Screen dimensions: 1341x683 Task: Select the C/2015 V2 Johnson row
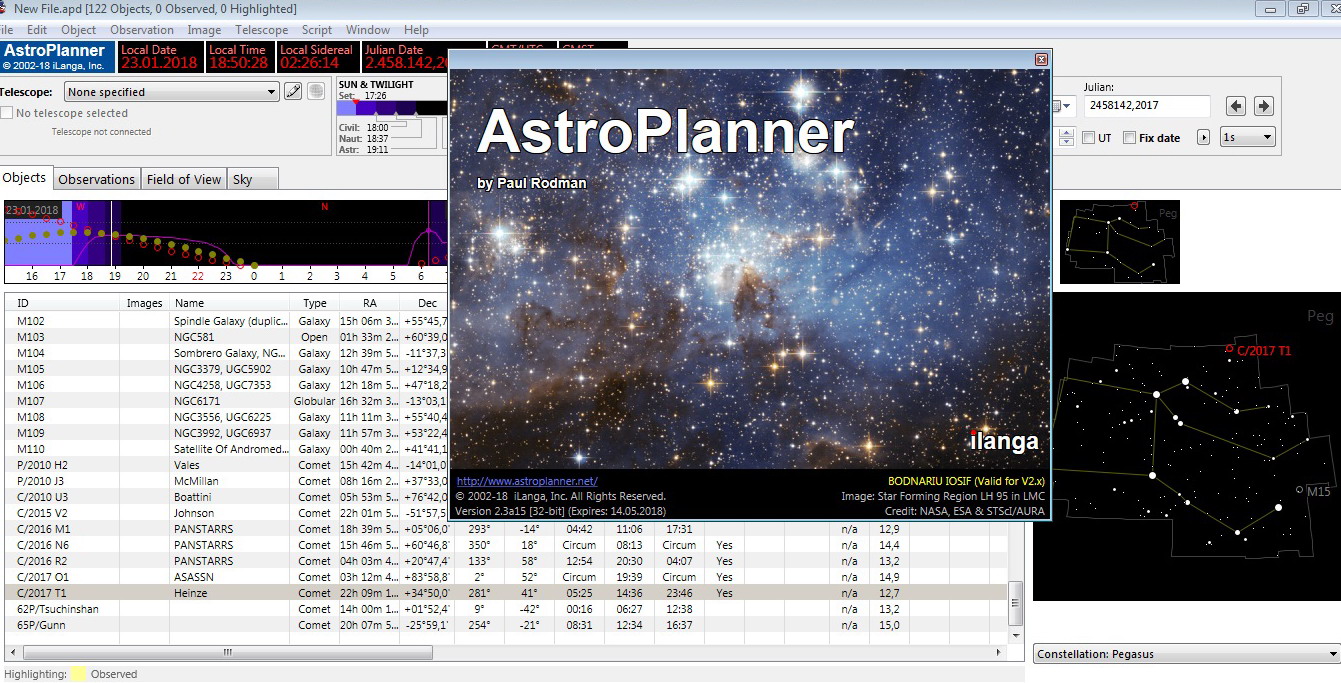(228, 513)
